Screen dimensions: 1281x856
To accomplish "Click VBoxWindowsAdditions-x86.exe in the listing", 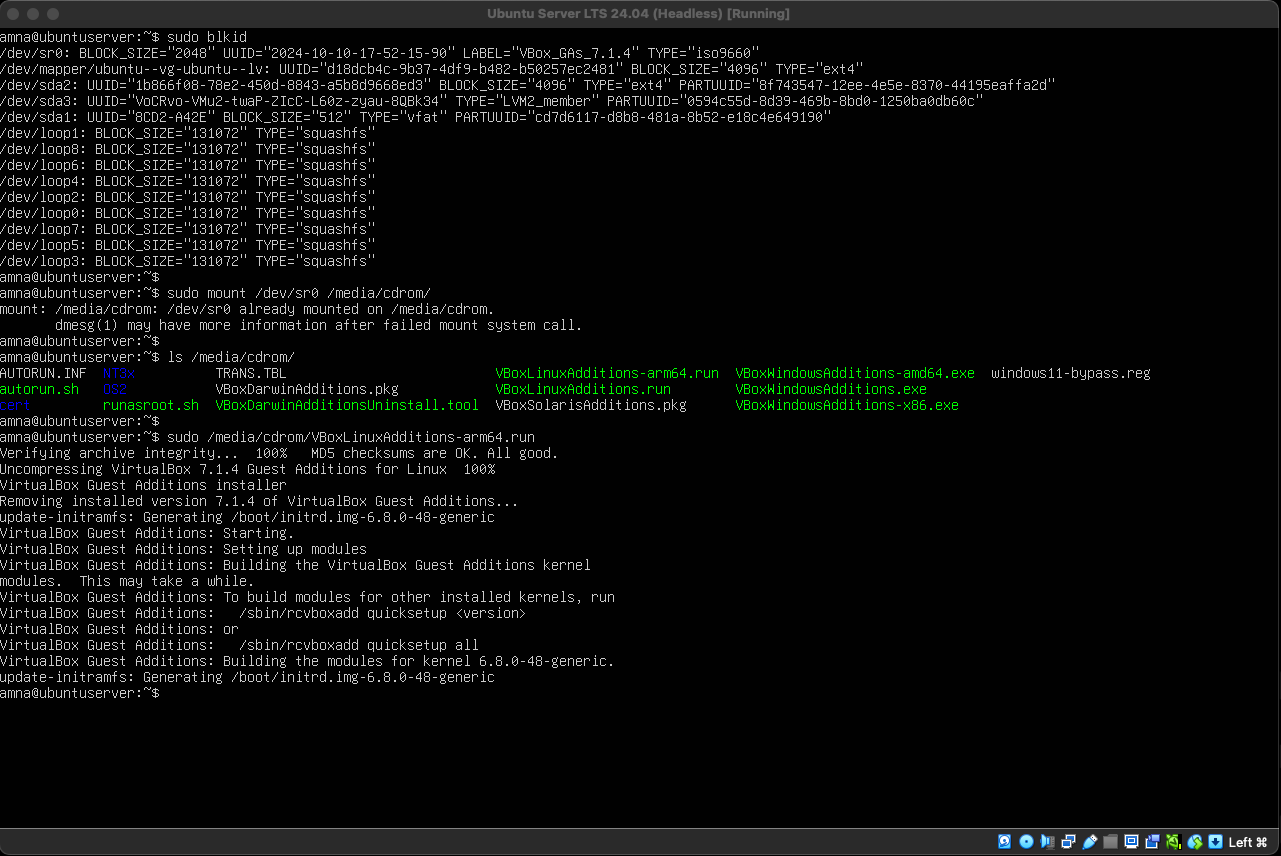I will [x=847, y=405].
